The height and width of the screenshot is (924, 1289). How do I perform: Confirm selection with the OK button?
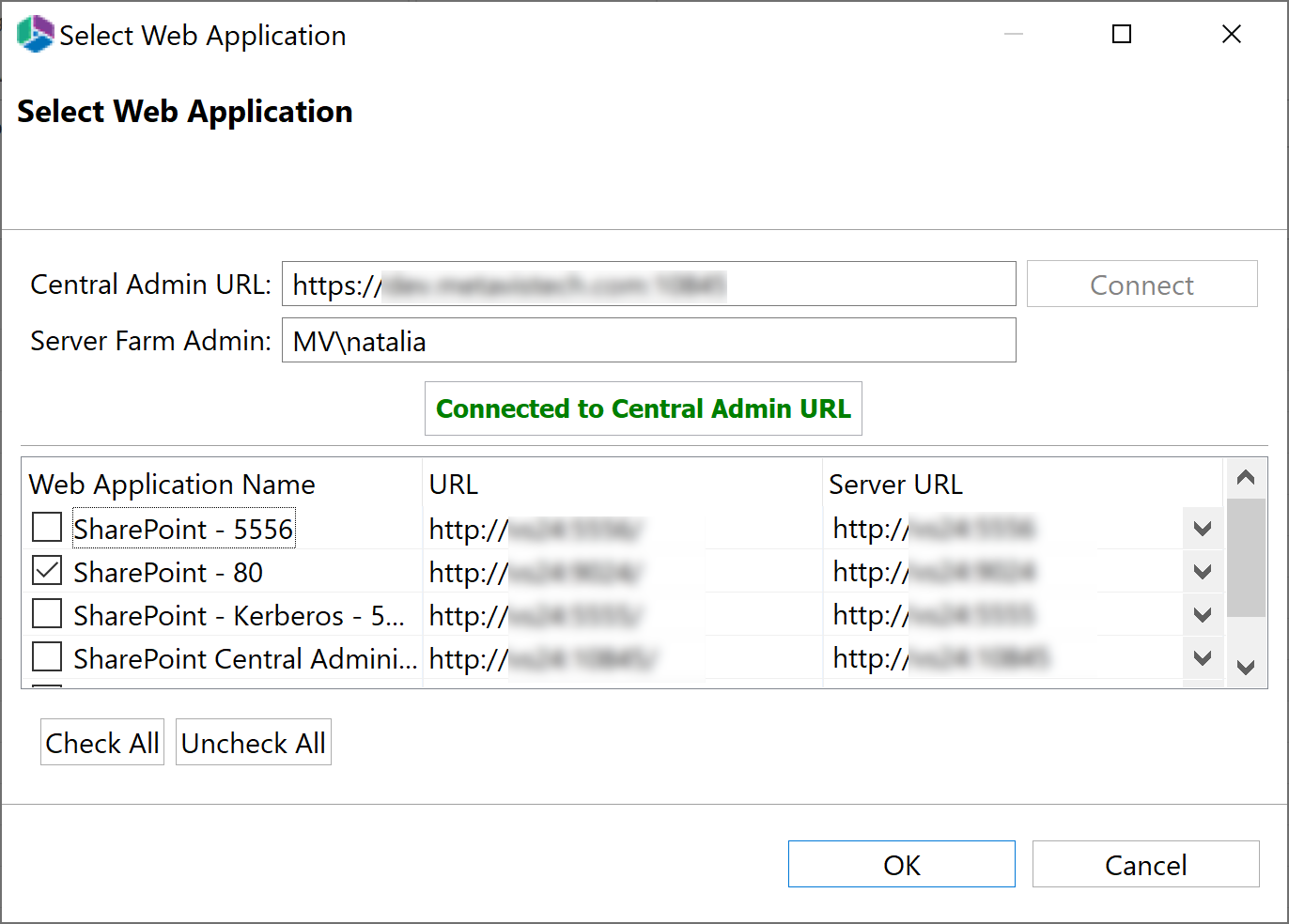click(x=901, y=864)
